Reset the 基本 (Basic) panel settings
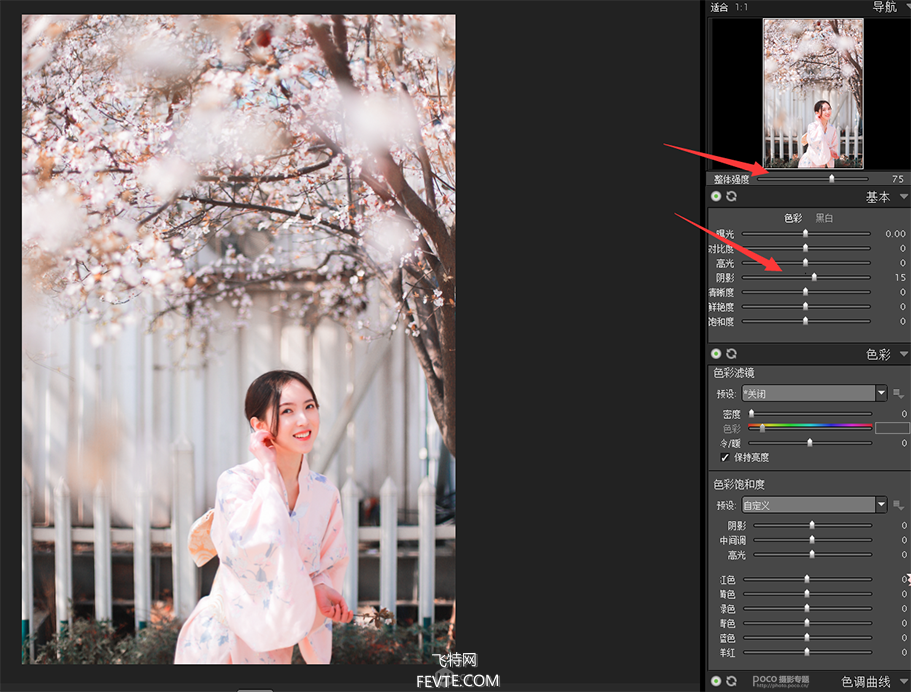 tap(731, 197)
